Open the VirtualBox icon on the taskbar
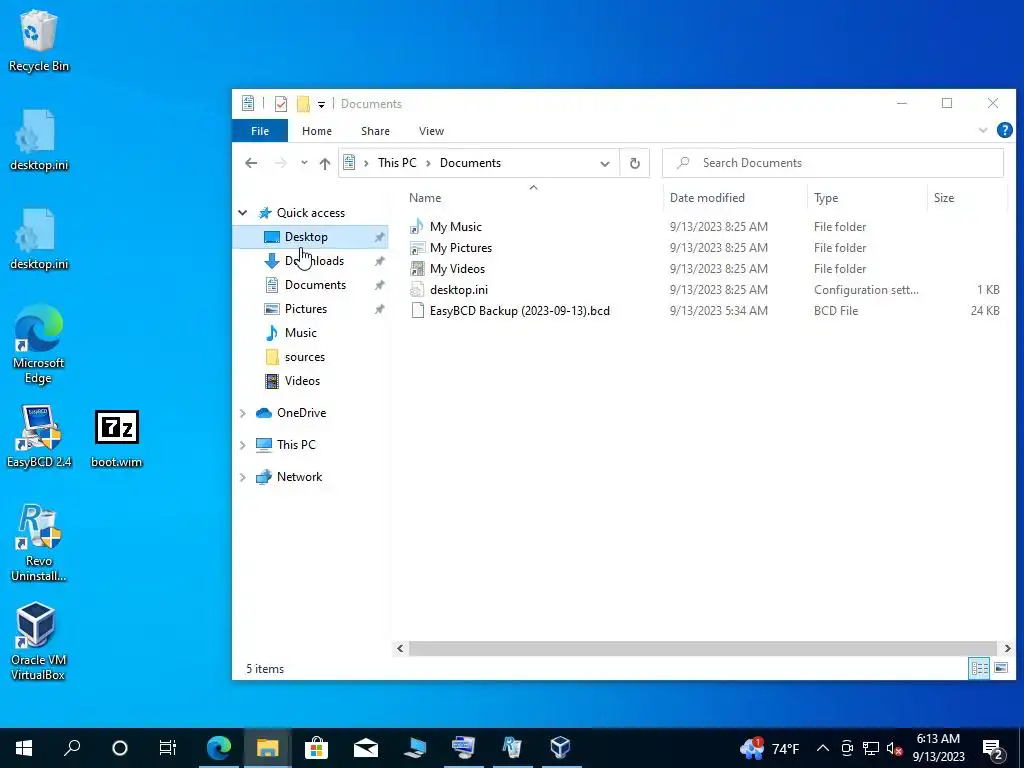Screen dimensions: 1024x768 pos(560,748)
